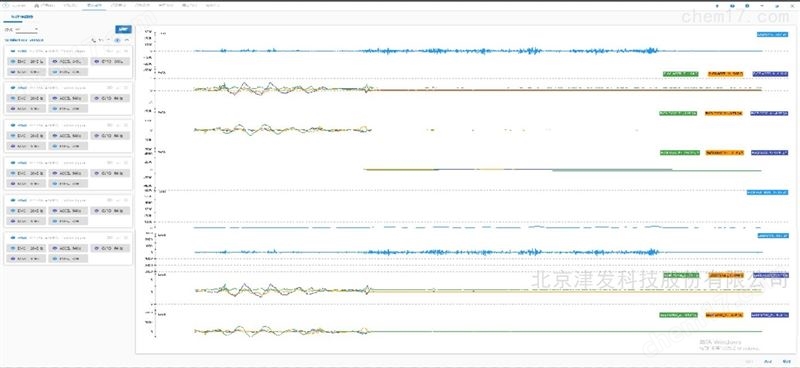This screenshot has height=368, width=800.
Task: Click the first header icon of the second sensor card
Action: 109,87
